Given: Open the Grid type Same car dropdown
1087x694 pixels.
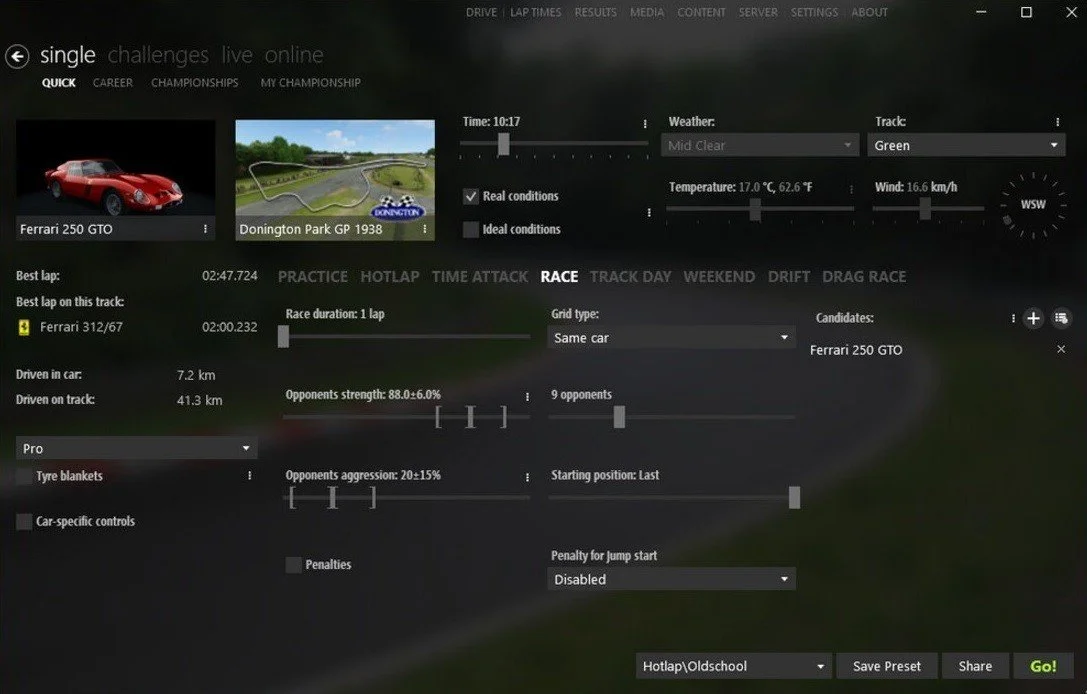Looking at the screenshot, I should click(671, 338).
